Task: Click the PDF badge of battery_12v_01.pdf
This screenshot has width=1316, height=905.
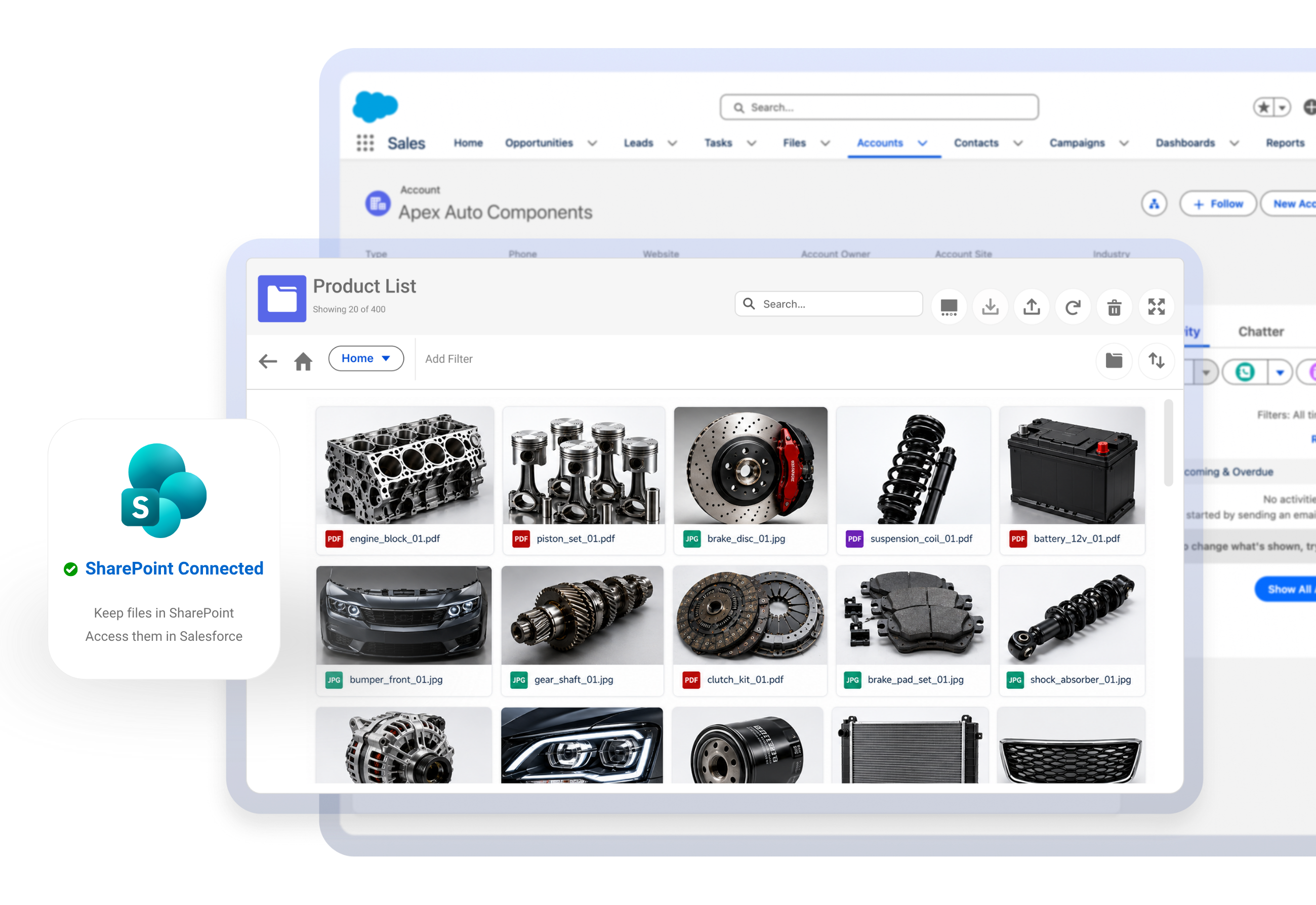Action: pyautogui.click(x=1018, y=539)
